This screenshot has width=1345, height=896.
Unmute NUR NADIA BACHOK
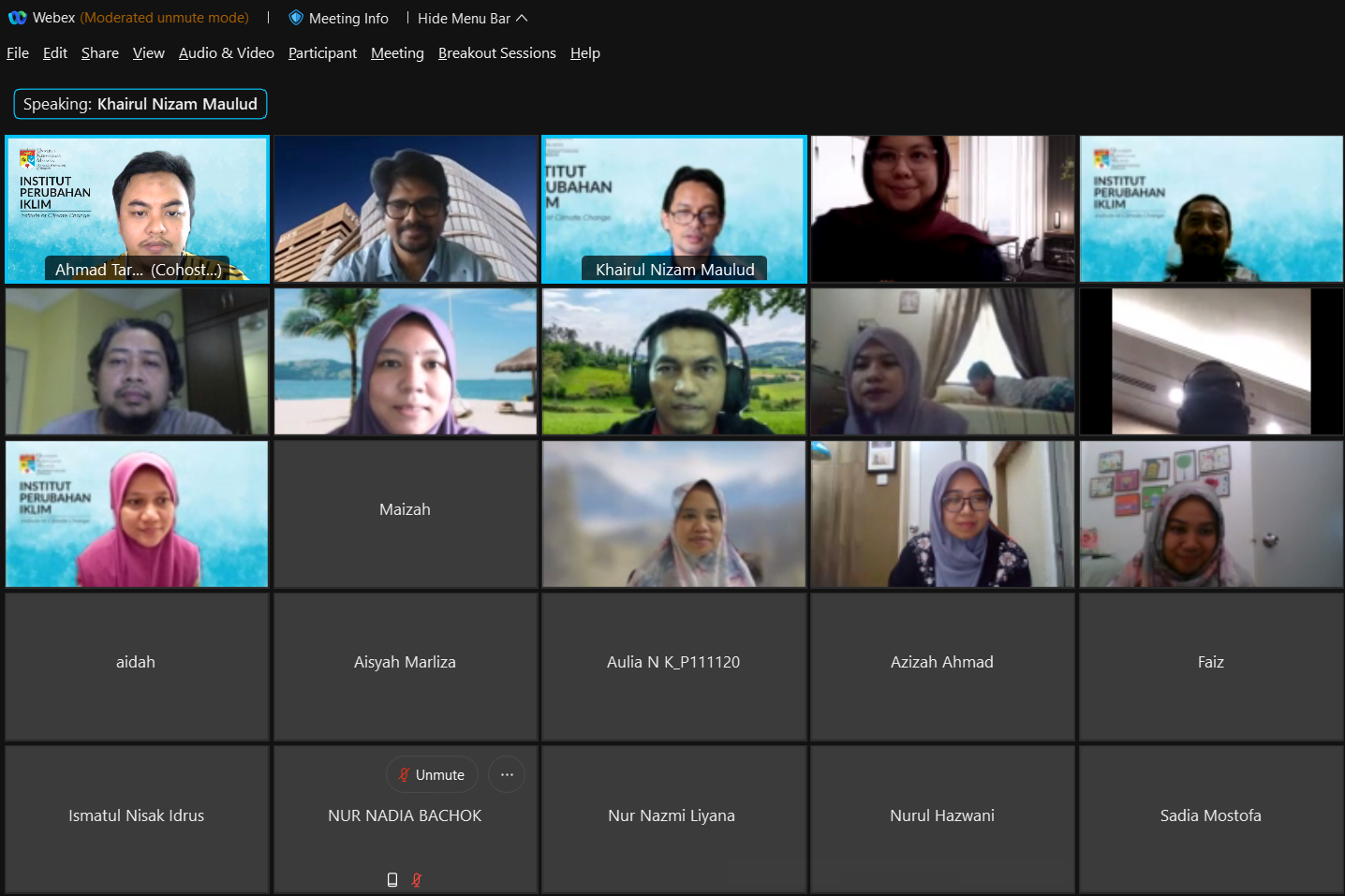click(432, 774)
